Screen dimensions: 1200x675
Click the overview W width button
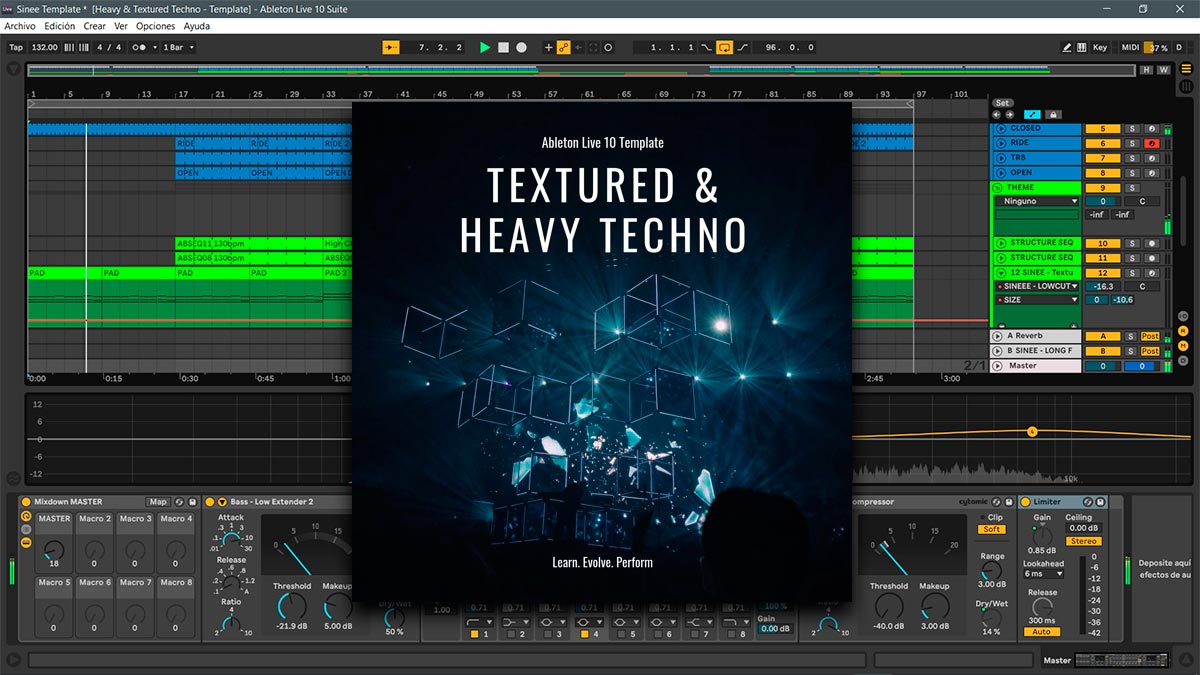click(x=1162, y=70)
